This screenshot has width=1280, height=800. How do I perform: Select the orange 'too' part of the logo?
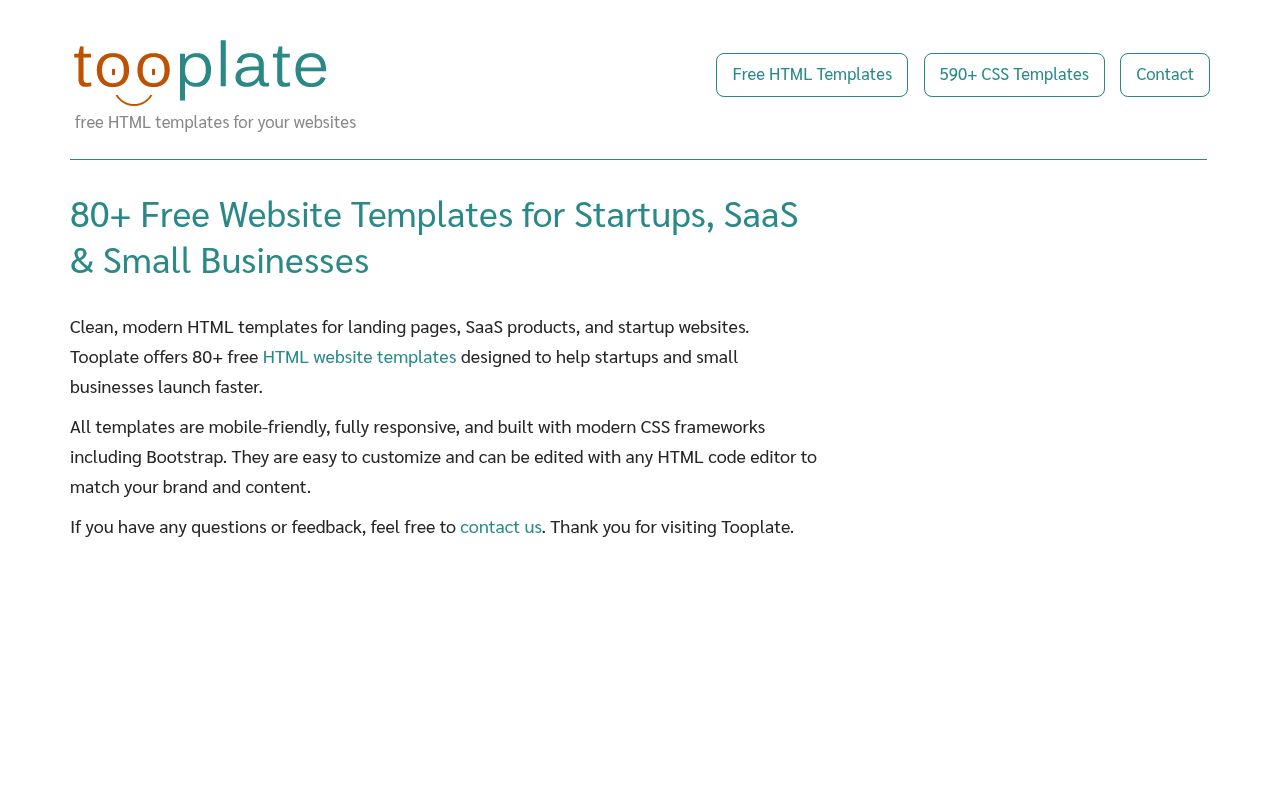pyautogui.click(x=120, y=68)
